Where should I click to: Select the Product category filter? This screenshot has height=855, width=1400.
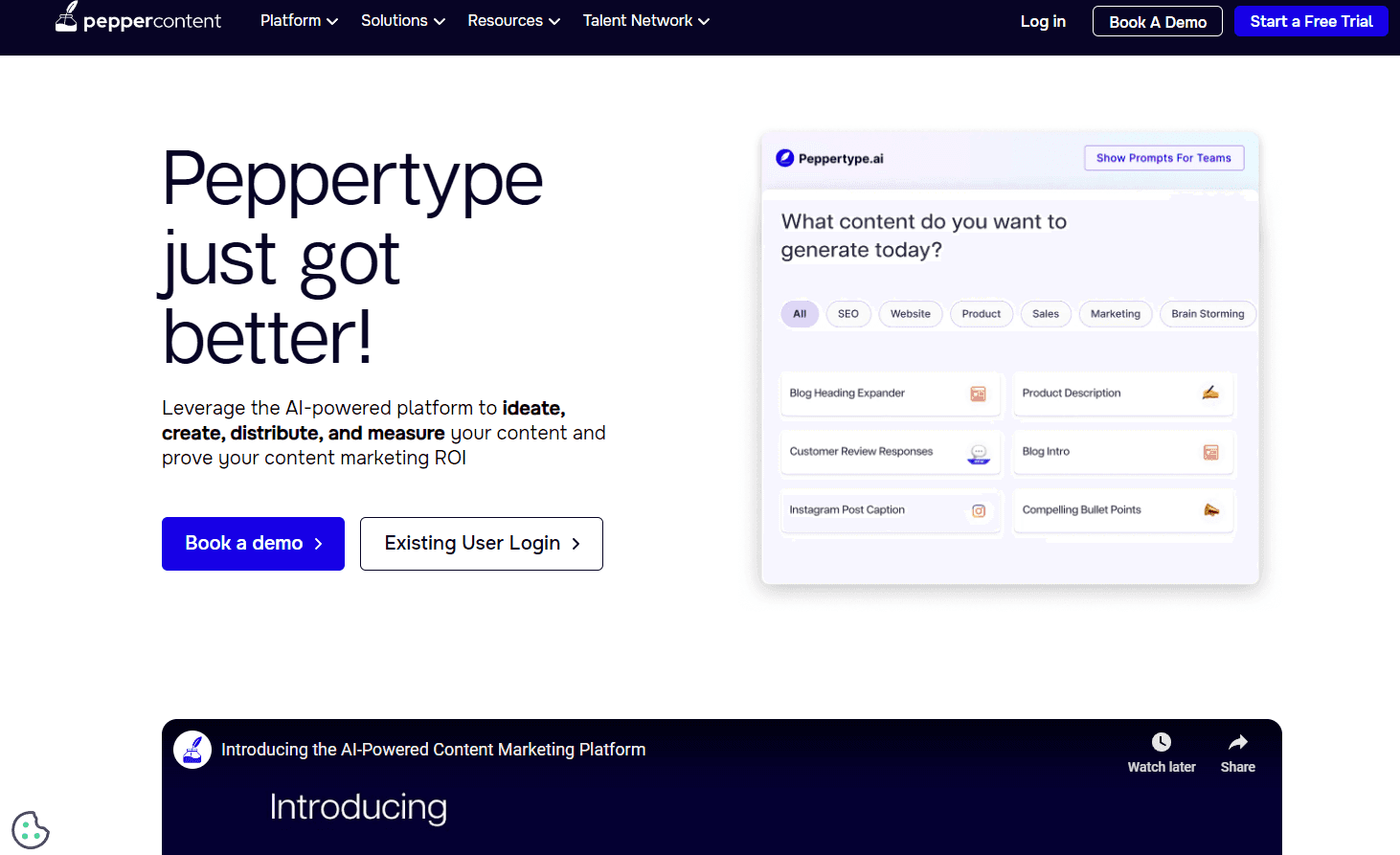pyautogui.click(x=982, y=314)
